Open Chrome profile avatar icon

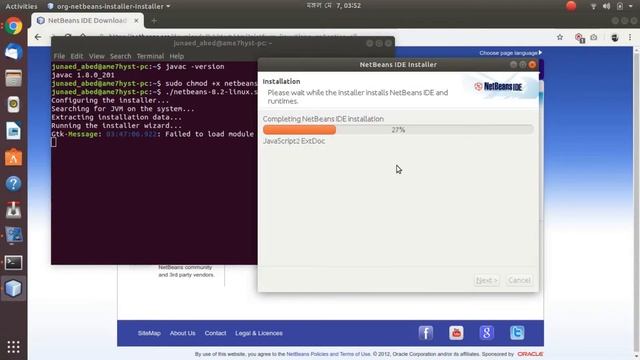(614, 38)
